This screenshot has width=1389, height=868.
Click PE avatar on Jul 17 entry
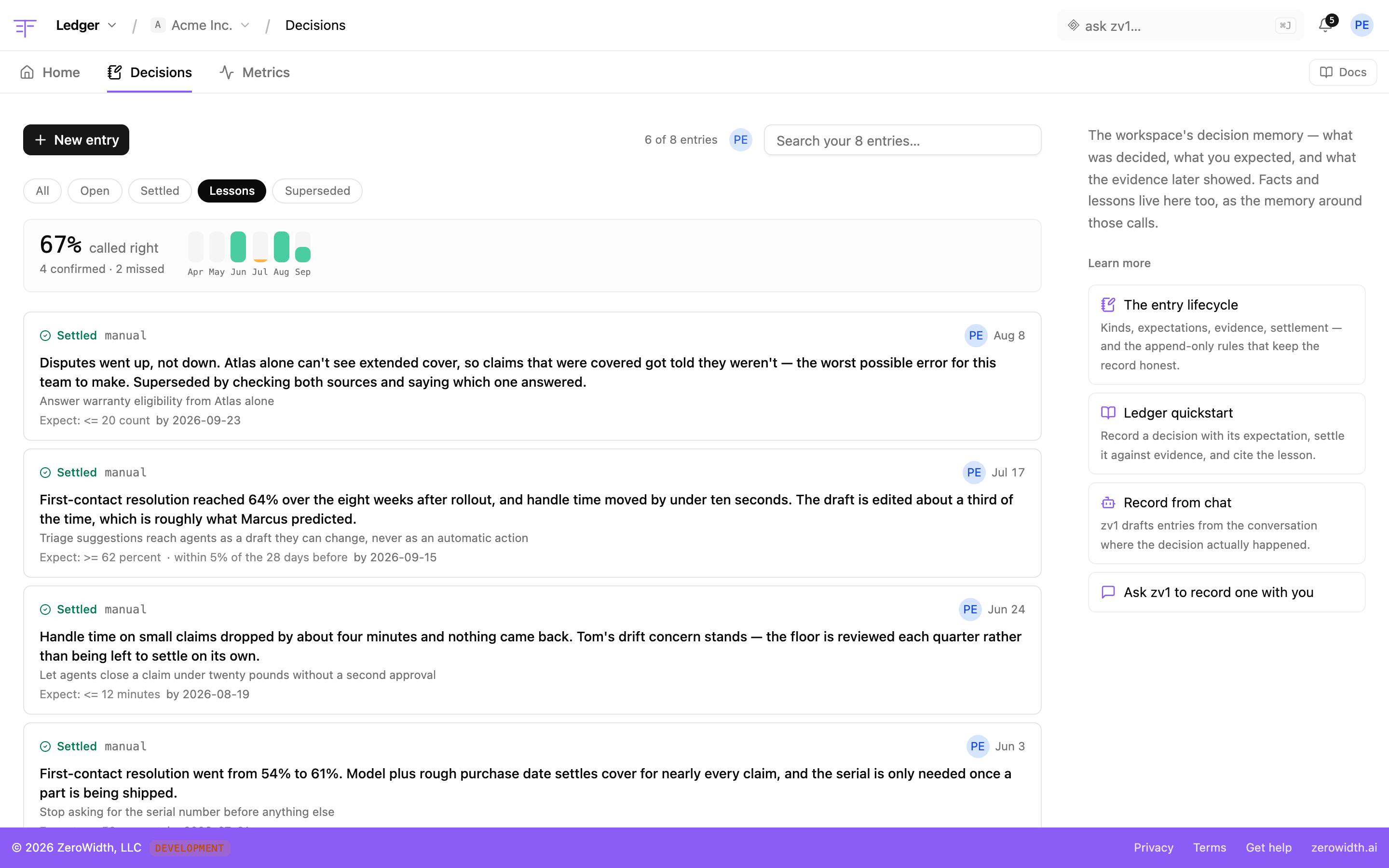pyautogui.click(x=974, y=473)
